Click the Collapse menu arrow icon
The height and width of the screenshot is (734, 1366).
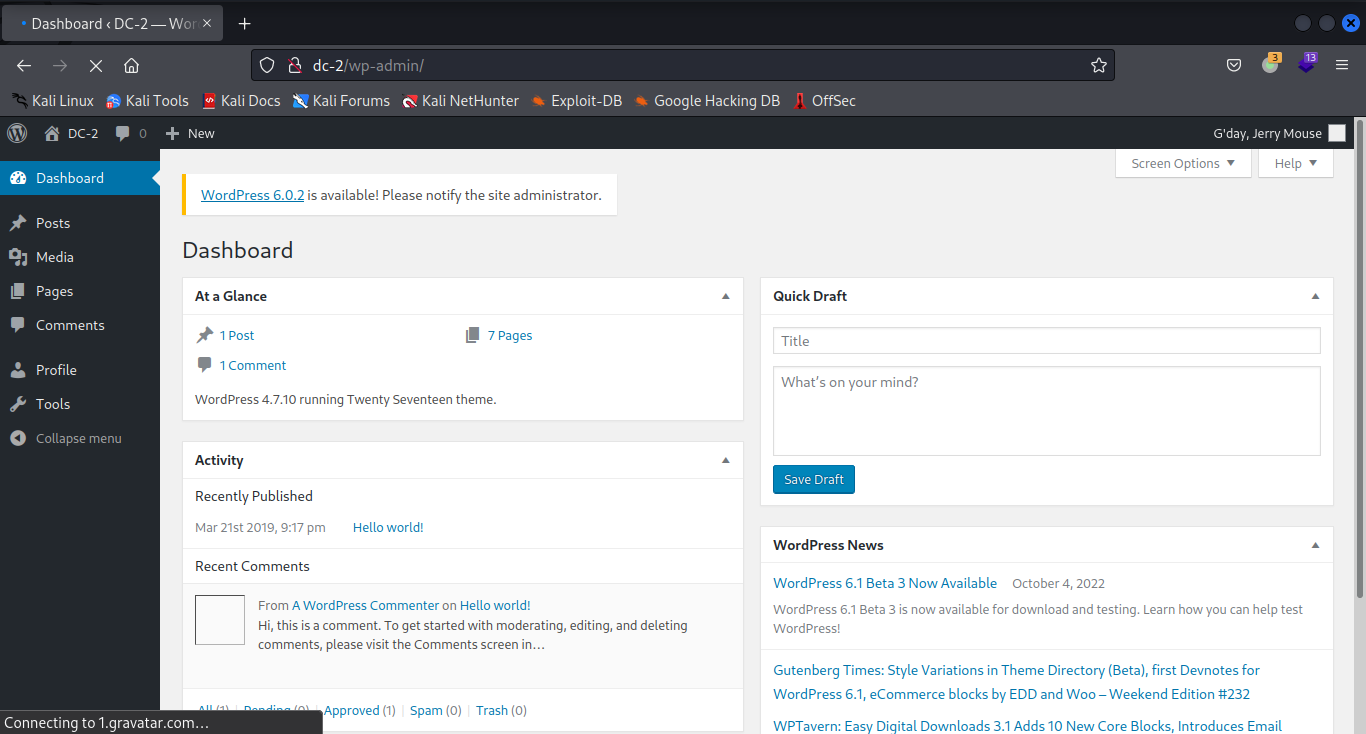18,438
